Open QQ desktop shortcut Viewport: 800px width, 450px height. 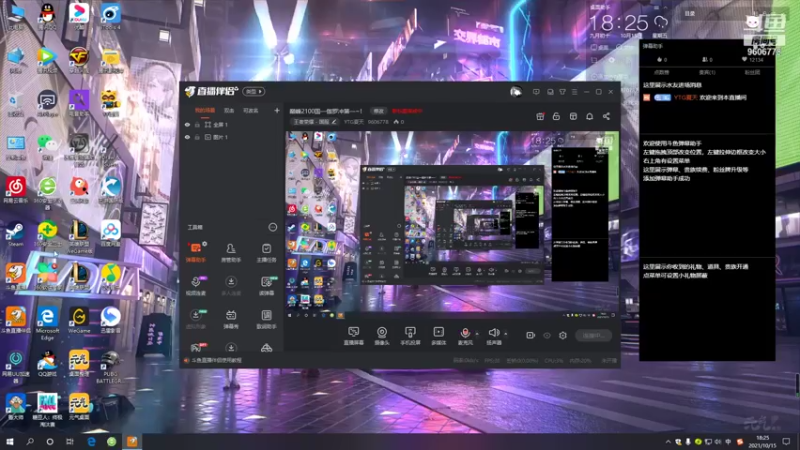(47, 16)
